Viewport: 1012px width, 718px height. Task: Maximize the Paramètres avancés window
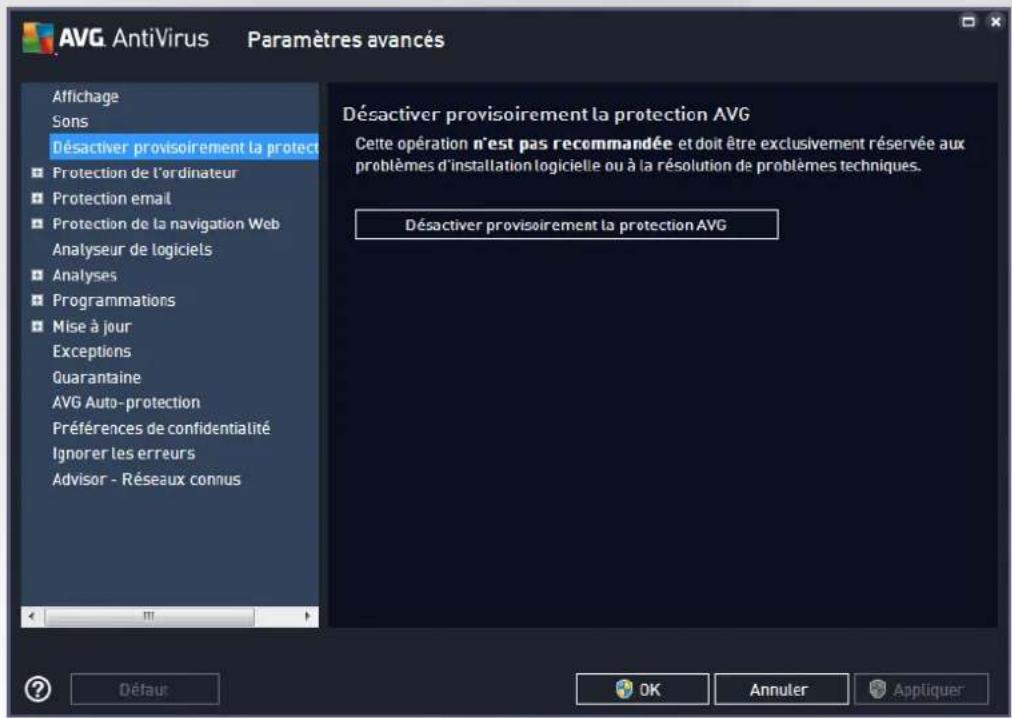(968, 21)
